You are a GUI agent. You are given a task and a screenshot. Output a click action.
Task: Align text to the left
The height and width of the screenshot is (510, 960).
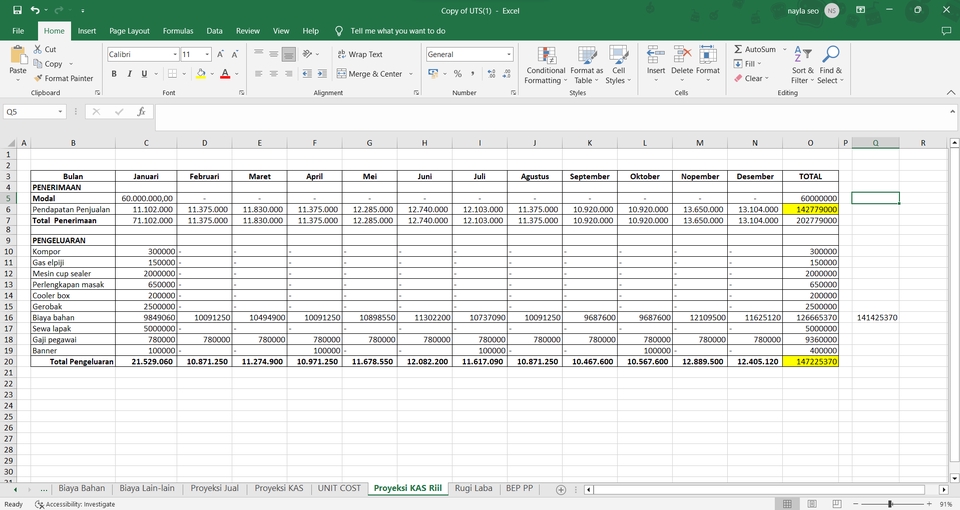point(258,73)
